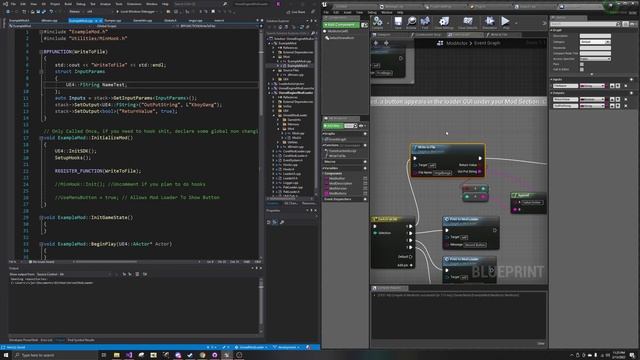Toggle visibility eye for ModButtons variable
The width and height of the screenshot is (640, 360).
coord(365,193)
